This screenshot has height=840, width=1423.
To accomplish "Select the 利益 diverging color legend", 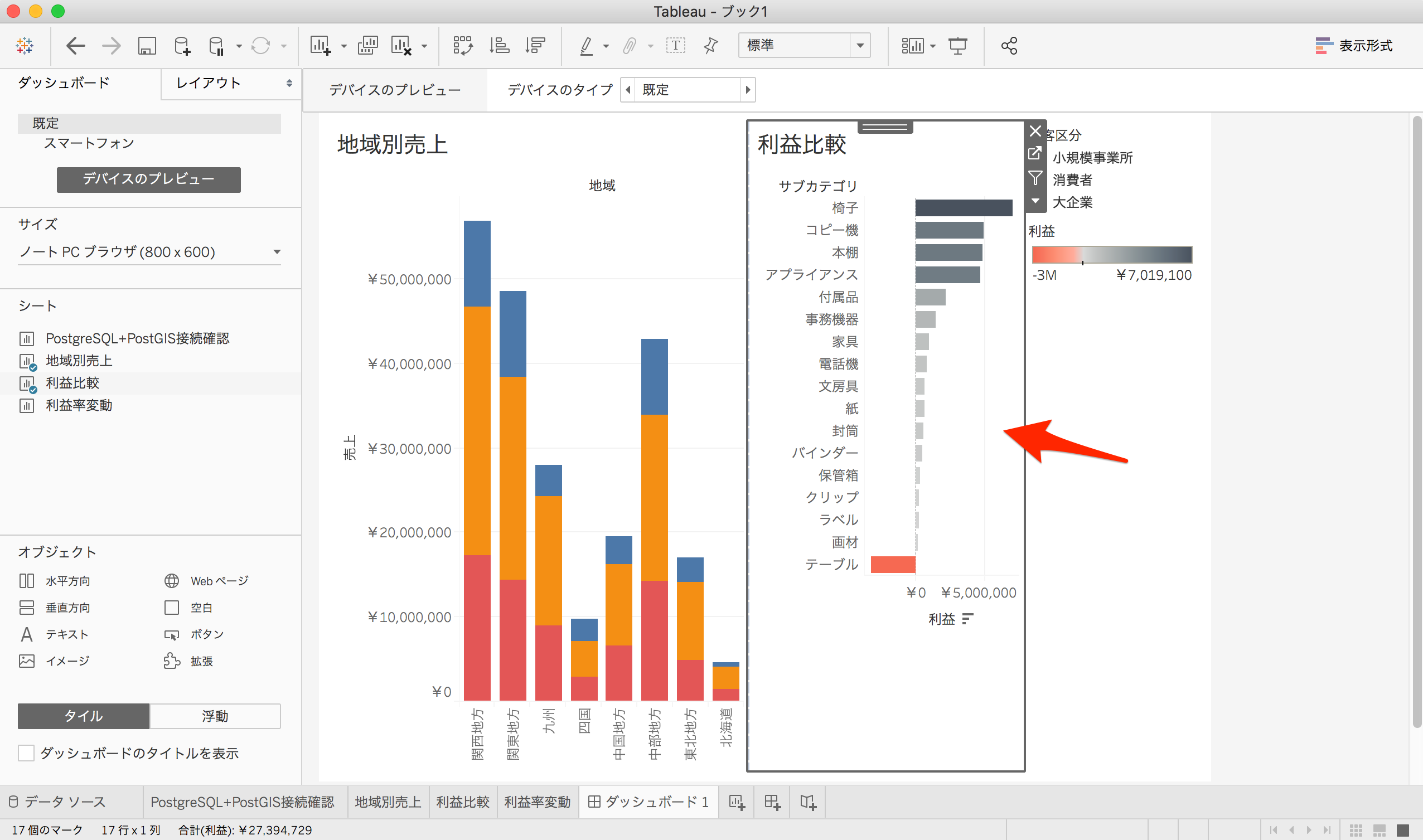I will tap(1112, 255).
